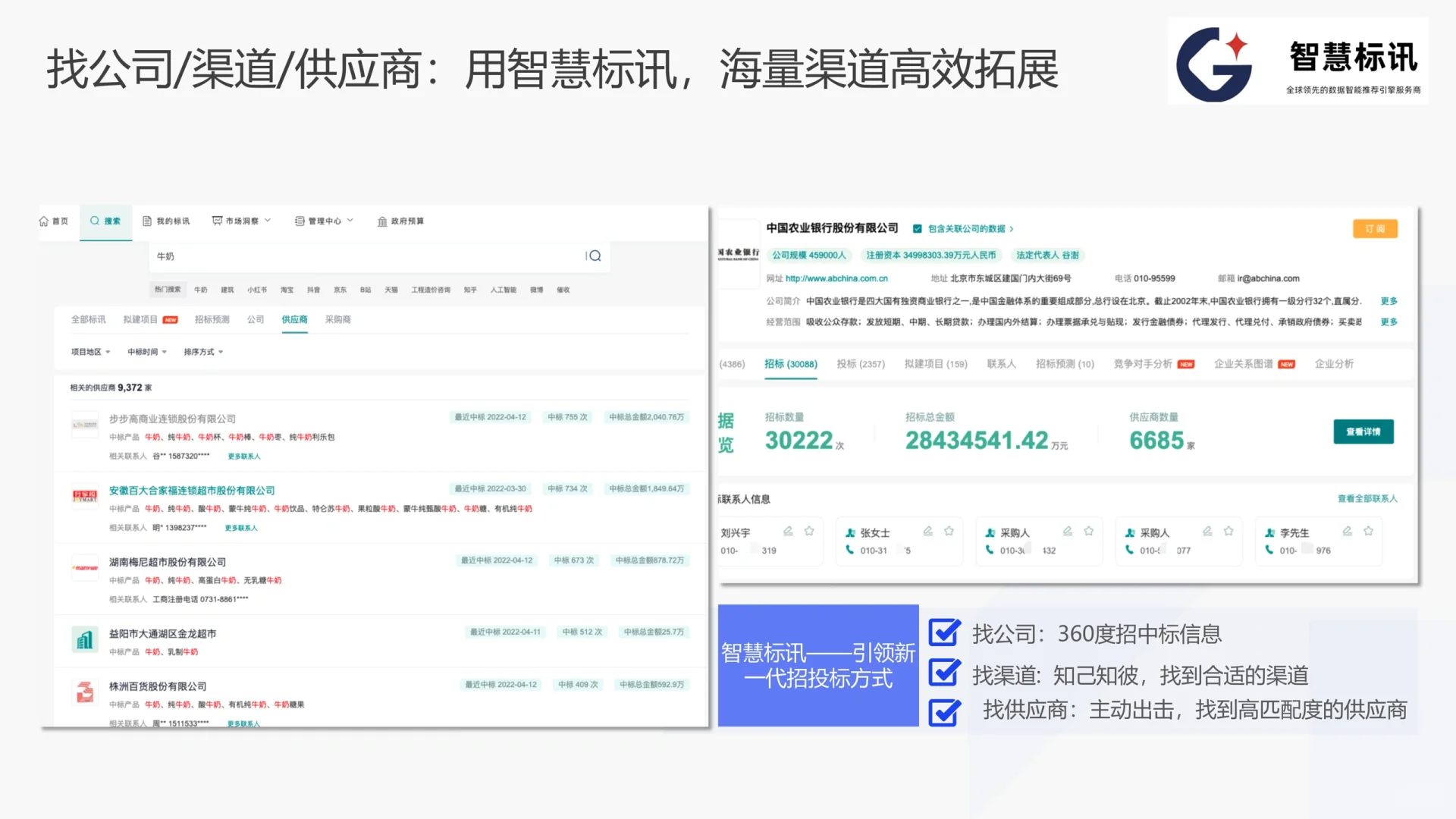Expand the 中标时间 dropdown
This screenshot has height=819, width=1456.
point(147,352)
